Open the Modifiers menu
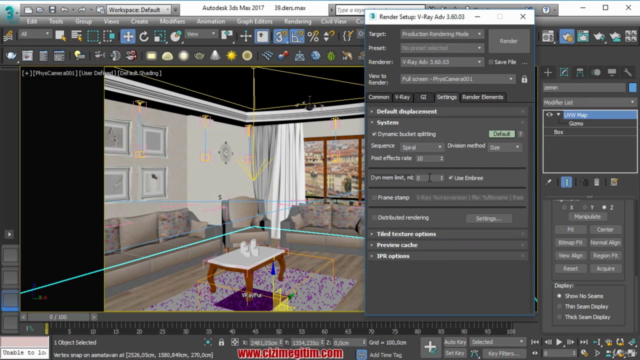 pyautogui.click(x=172, y=21)
